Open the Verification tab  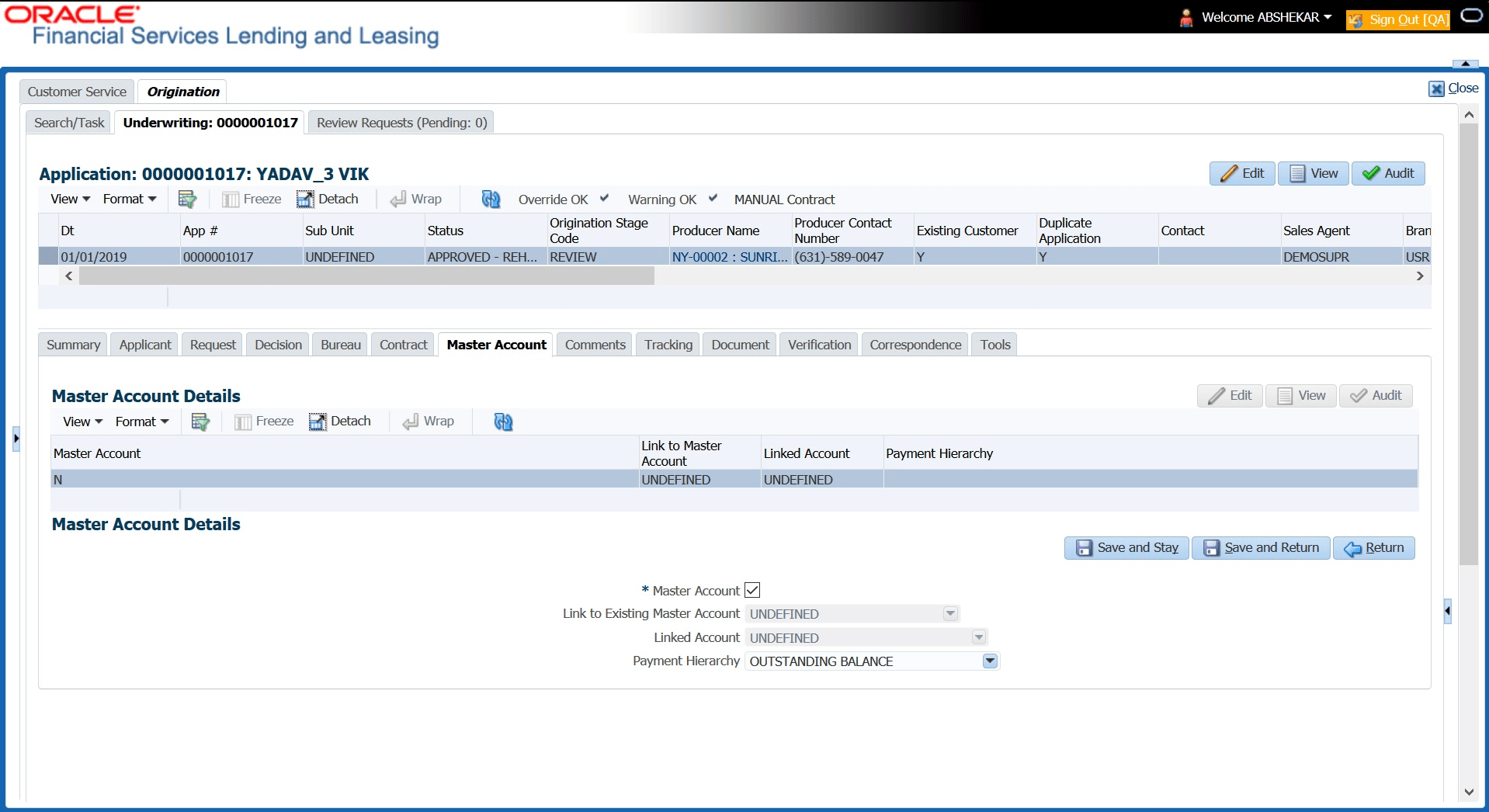click(x=820, y=345)
